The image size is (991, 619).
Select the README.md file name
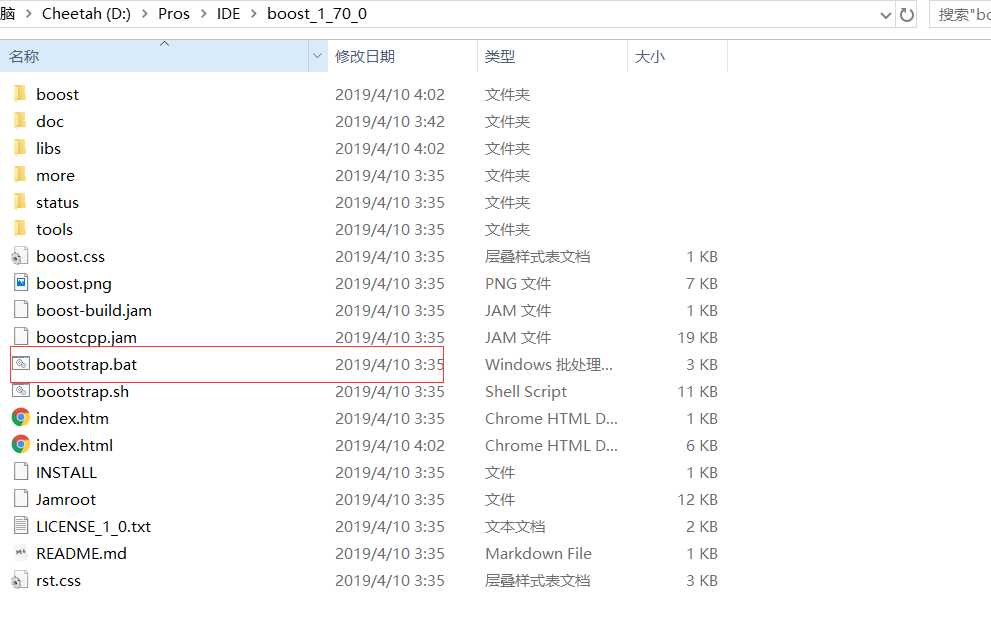pos(81,553)
